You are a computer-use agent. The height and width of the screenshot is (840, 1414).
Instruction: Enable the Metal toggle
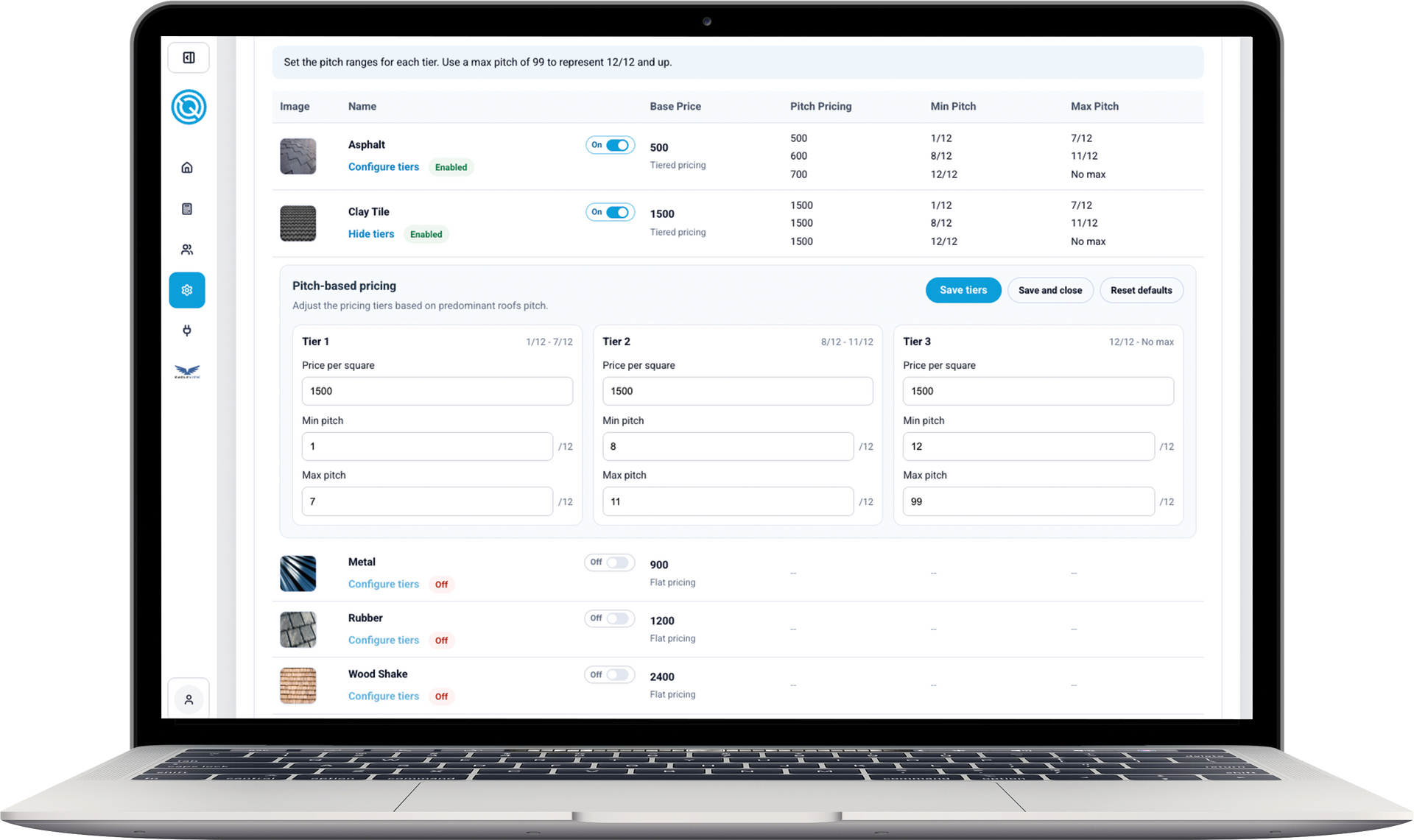point(616,562)
